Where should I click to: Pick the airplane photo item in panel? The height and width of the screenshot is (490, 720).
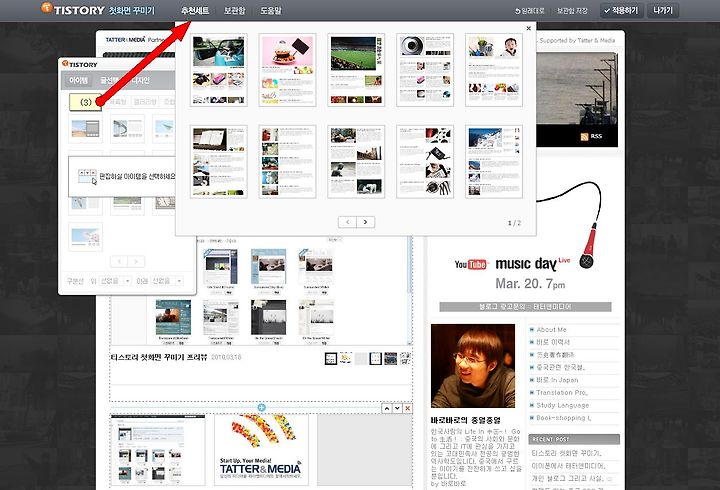tap(164, 129)
